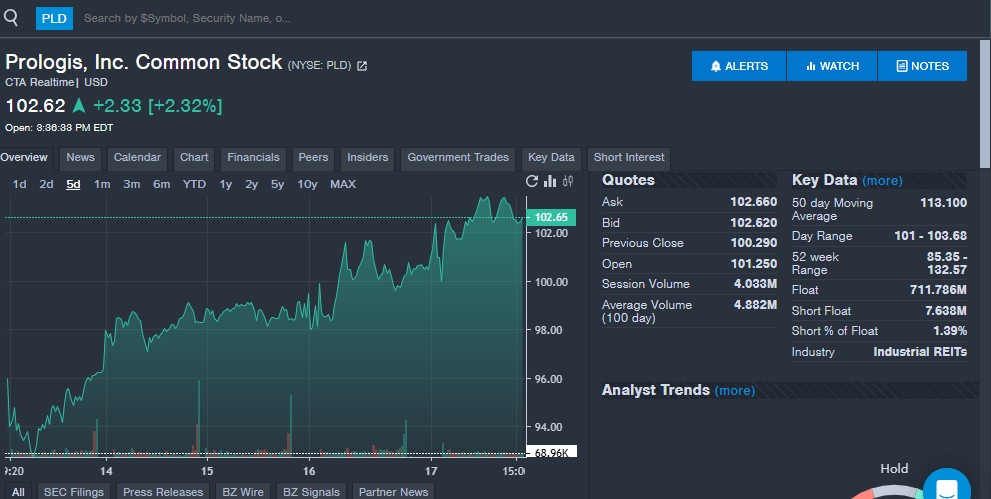Refresh the chart with the reload icon
The height and width of the screenshot is (499, 991).
(x=532, y=181)
